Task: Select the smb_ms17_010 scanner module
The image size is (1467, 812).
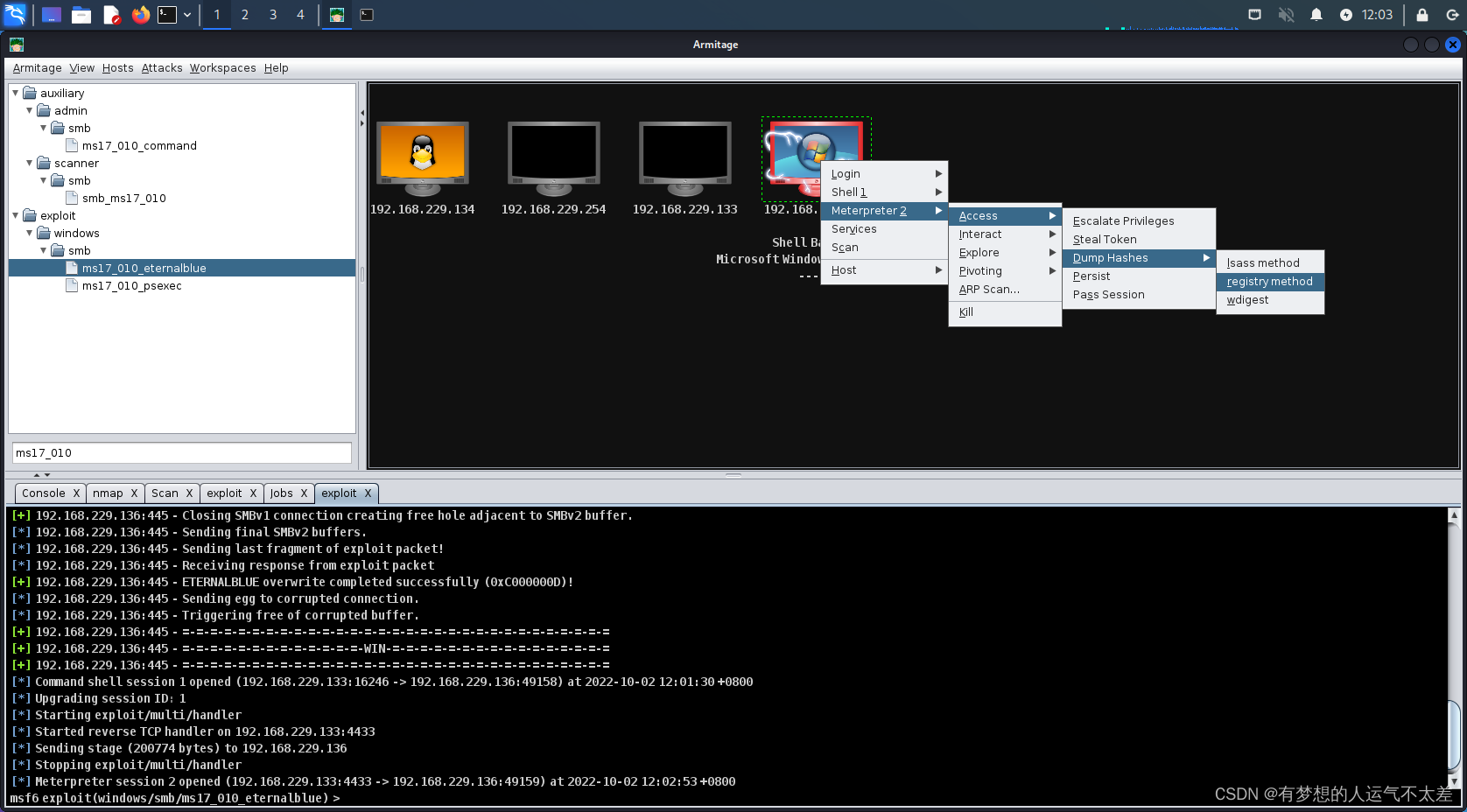Action: click(x=123, y=199)
